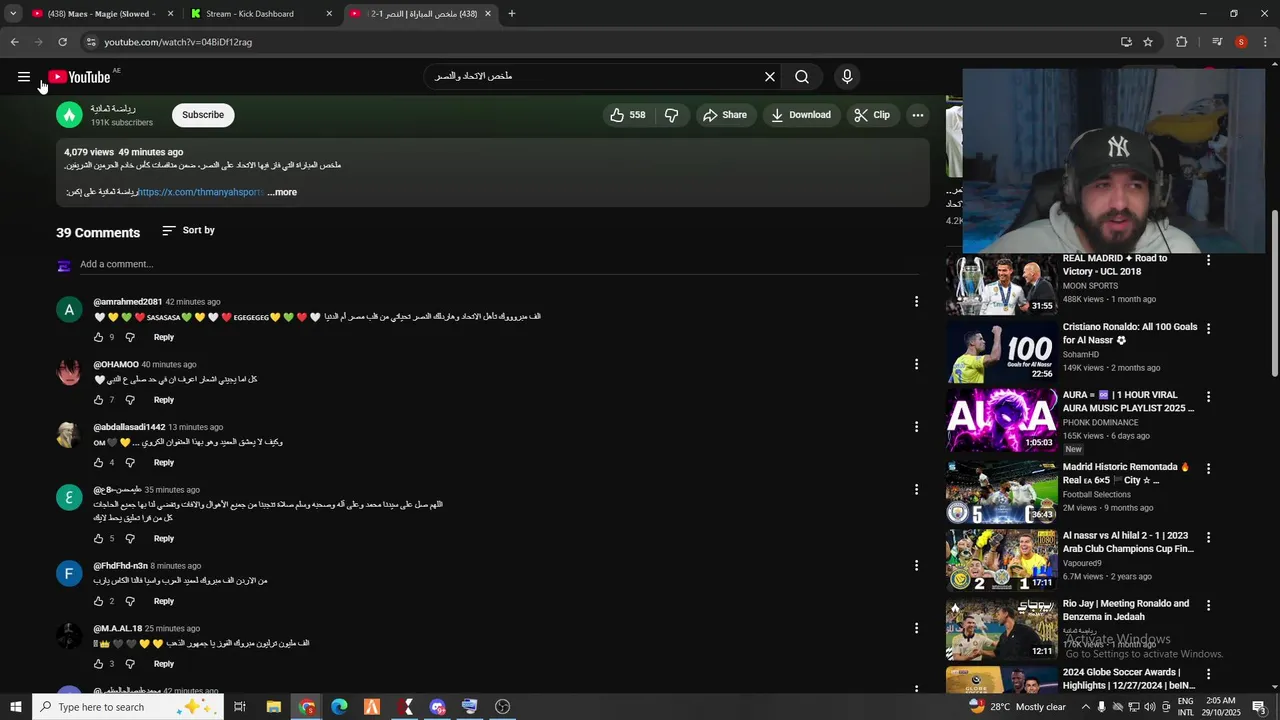Install app icon in address bar
The height and width of the screenshot is (720, 1280).
(1126, 42)
